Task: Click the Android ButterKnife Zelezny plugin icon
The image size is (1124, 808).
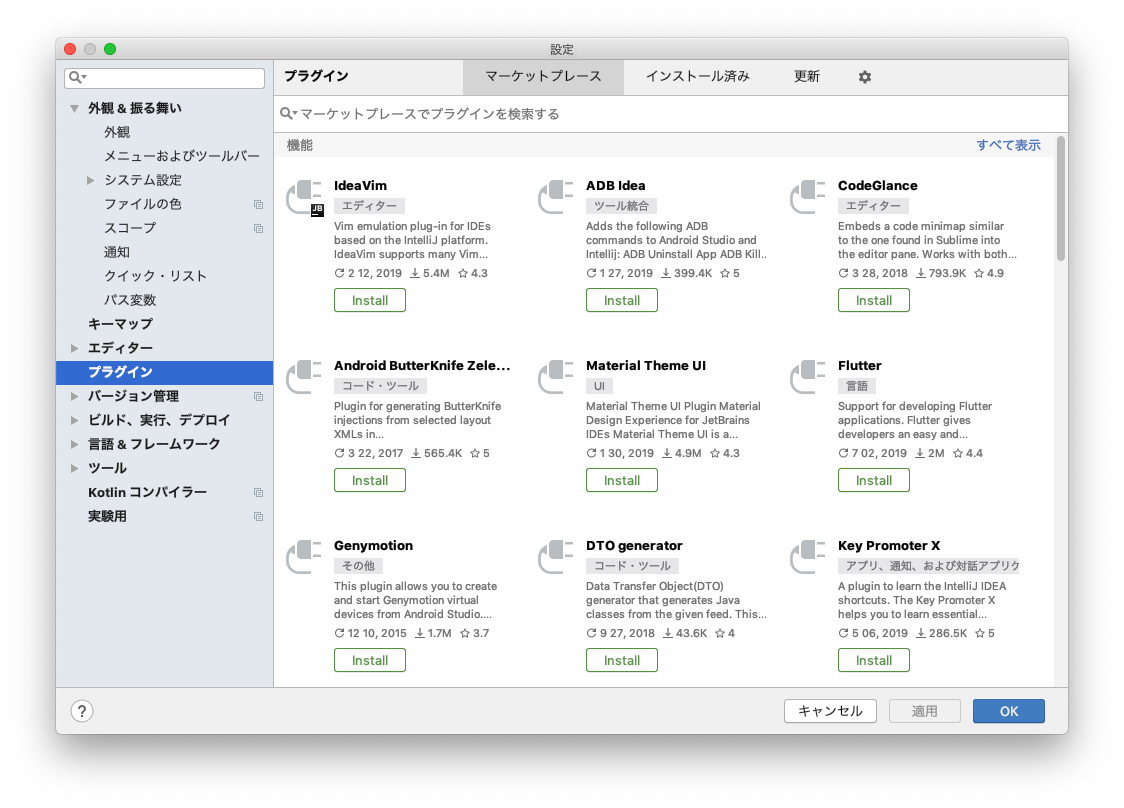Action: [303, 378]
